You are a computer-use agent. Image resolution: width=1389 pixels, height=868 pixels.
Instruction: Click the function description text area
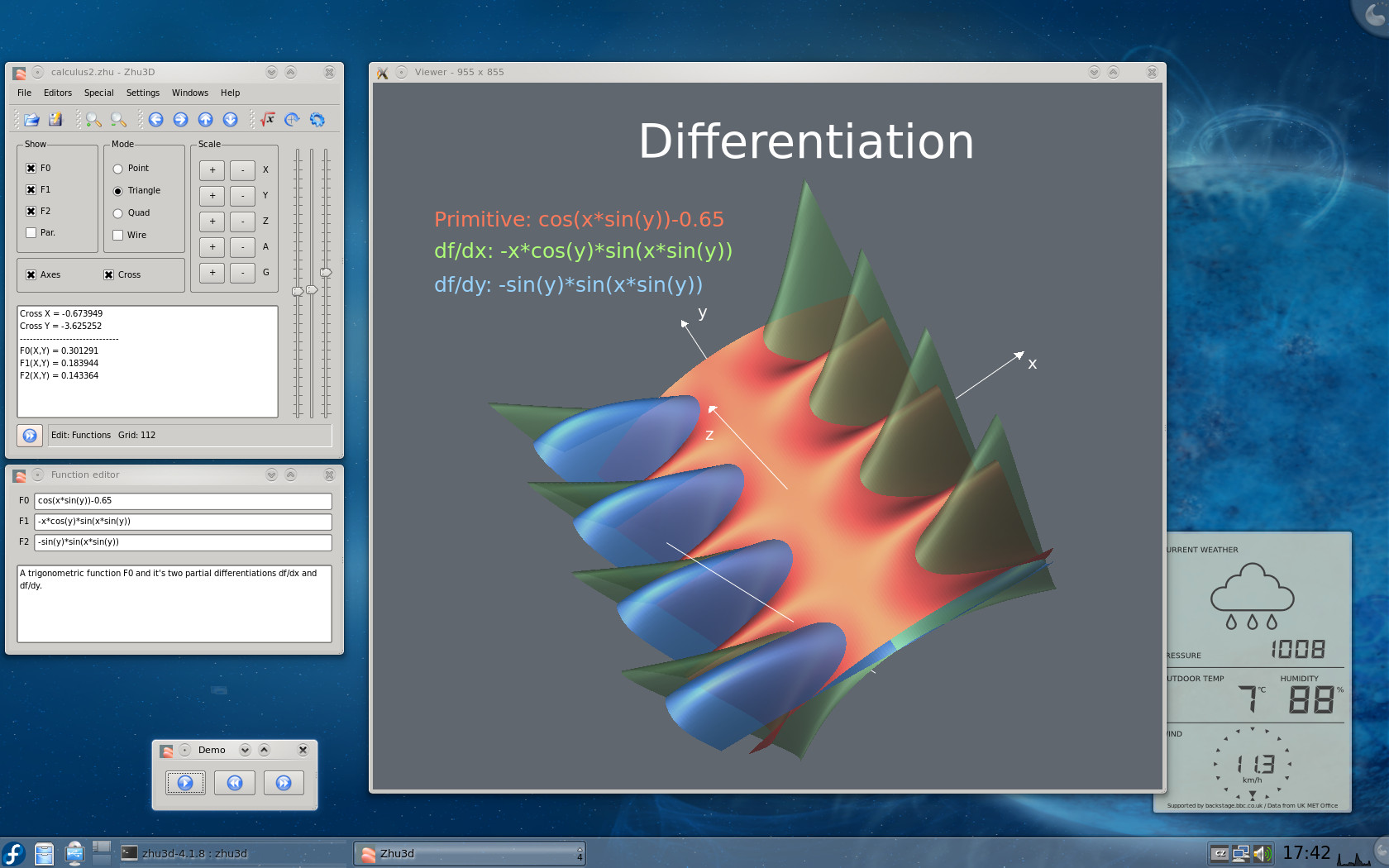174,603
